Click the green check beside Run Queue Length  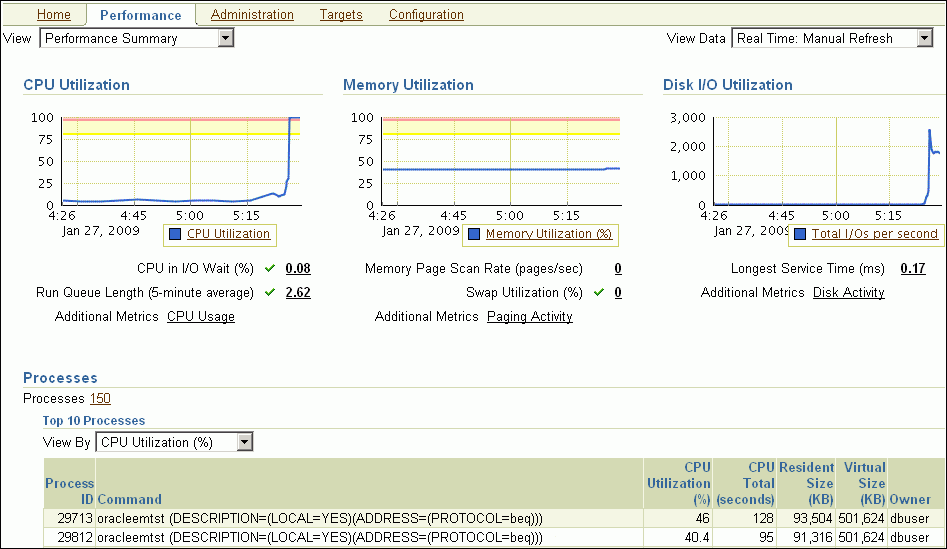270,292
